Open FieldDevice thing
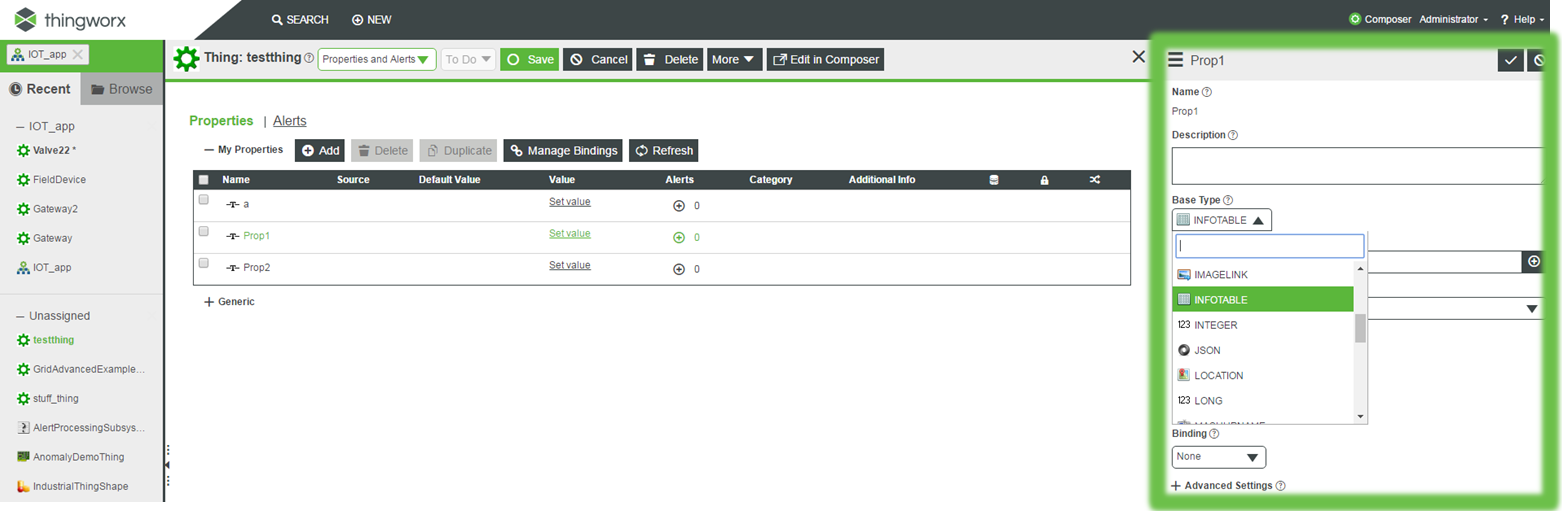 52,180
